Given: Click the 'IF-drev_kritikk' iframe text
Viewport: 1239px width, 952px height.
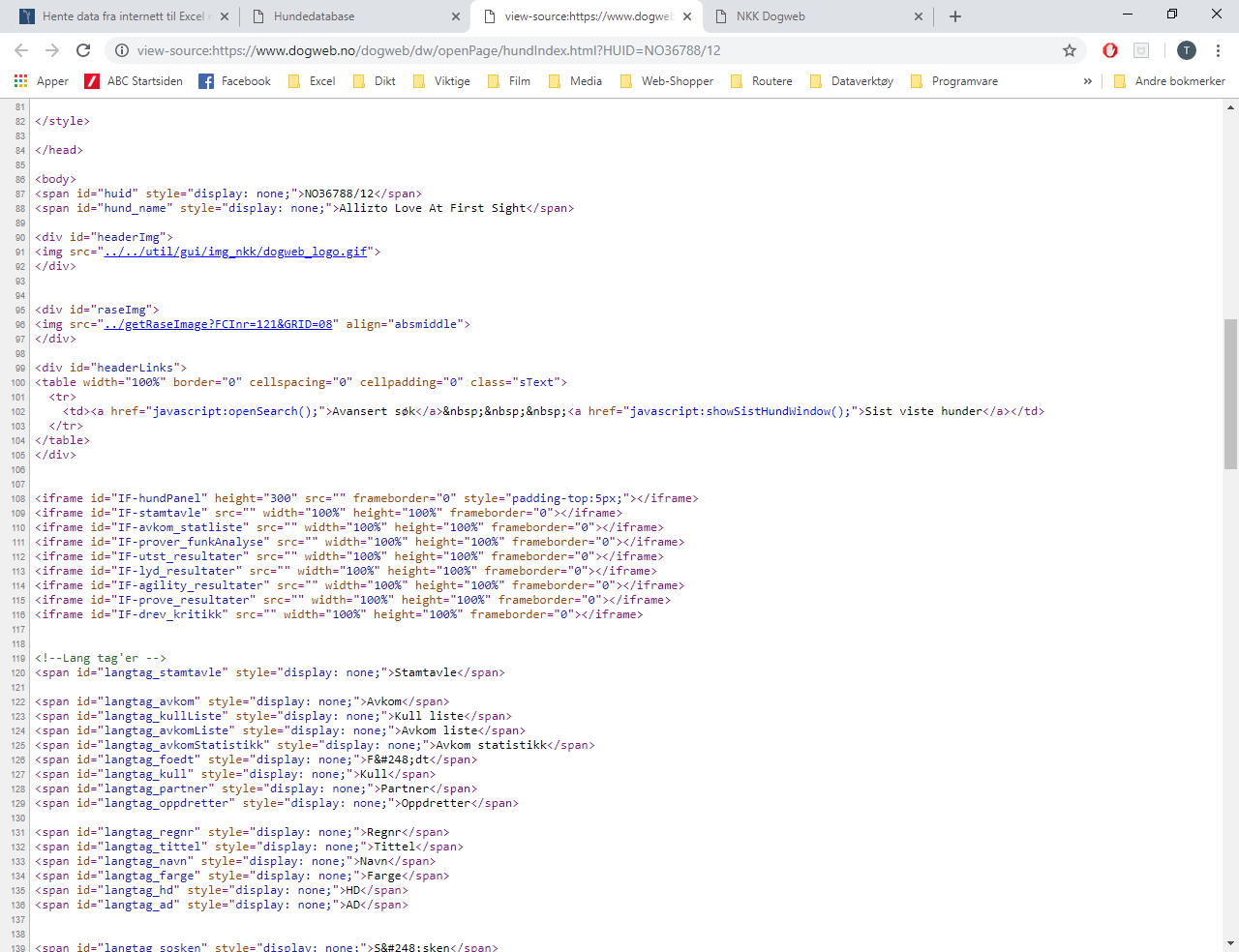Looking at the screenshot, I should click(x=170, y=614).
